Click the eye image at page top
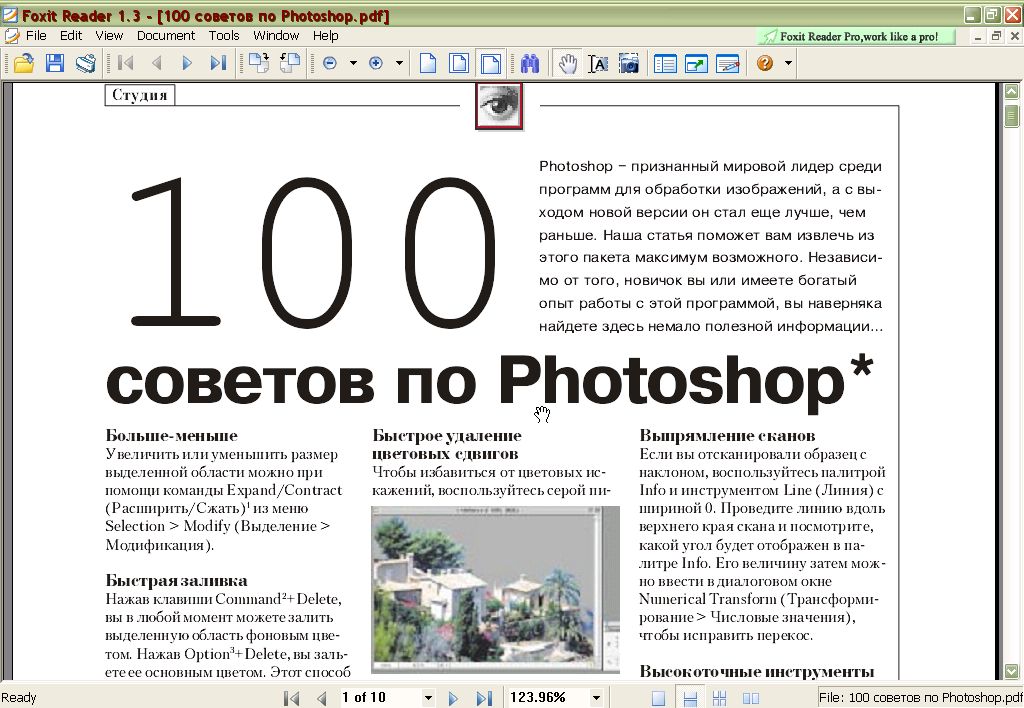 click(499, 106)
